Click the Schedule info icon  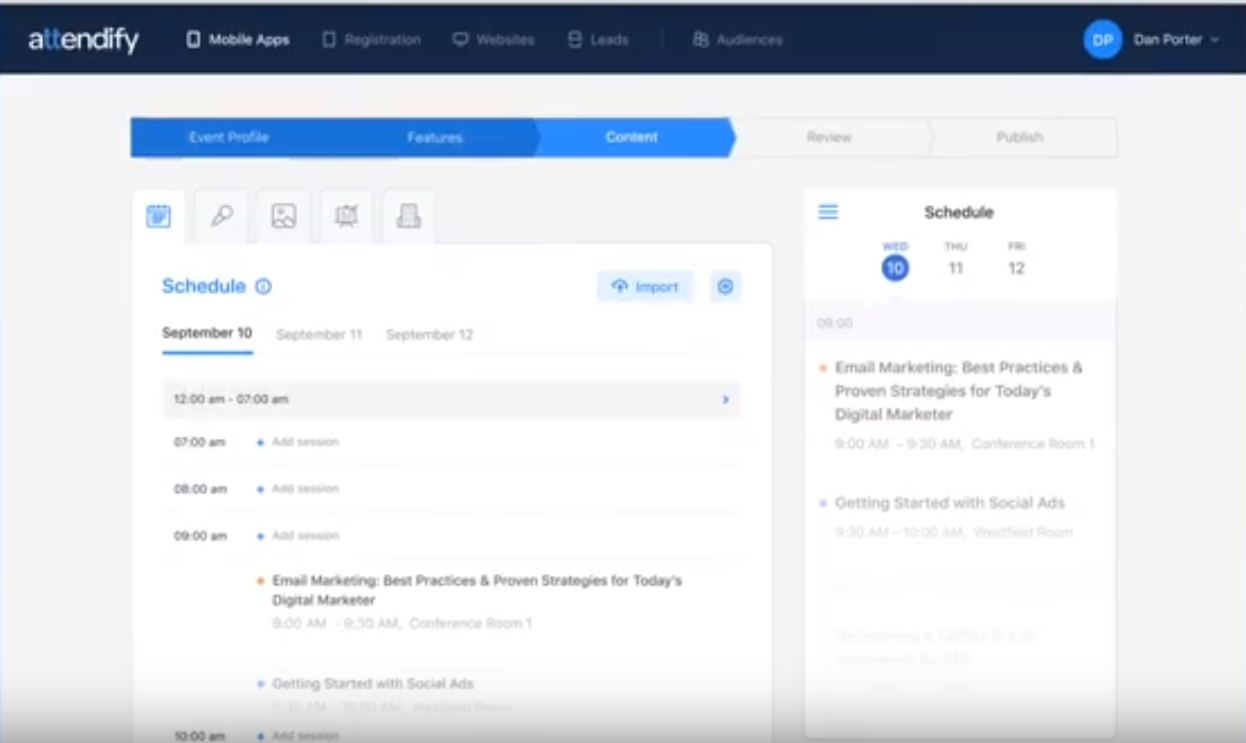[x=263, y=287]
